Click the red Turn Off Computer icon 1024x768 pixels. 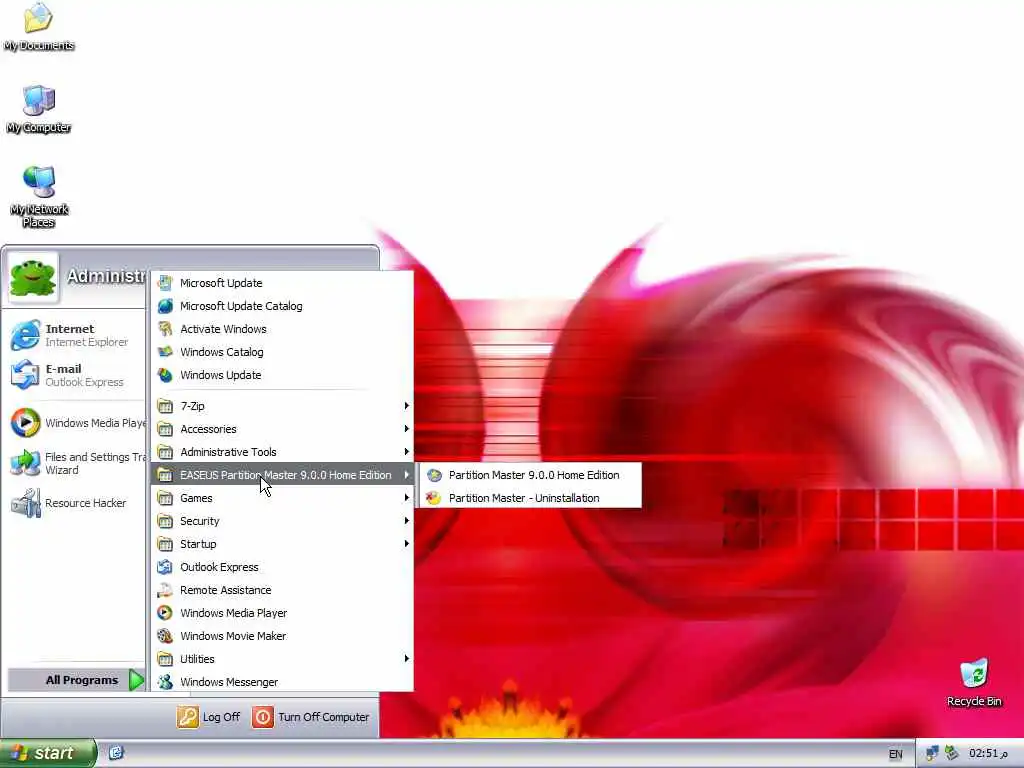(263, 716)
